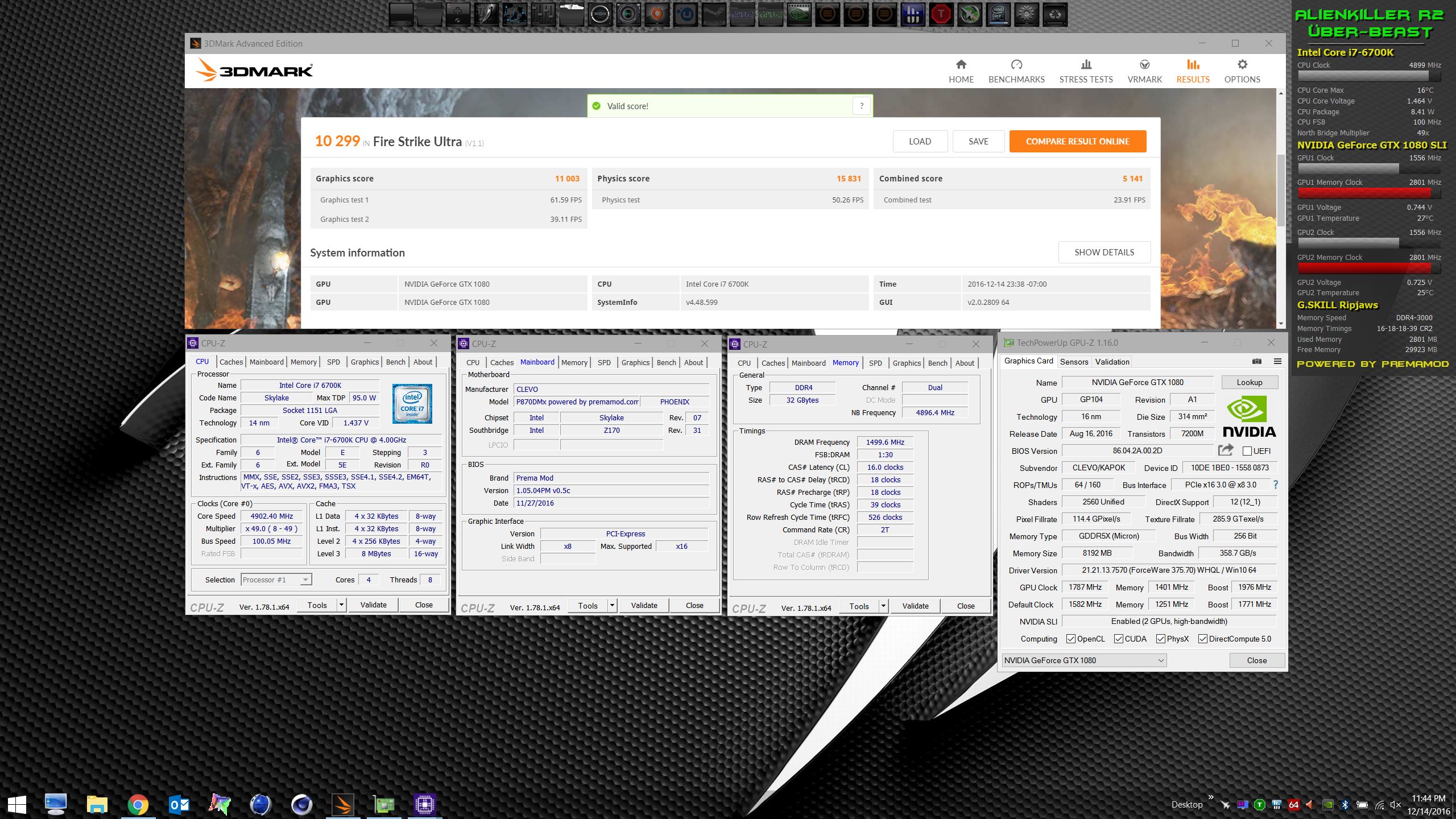Open Processor #1 selection dropdown in CPU-Z
Viewport: 1456px width, 819px height.
(x=276, y=580)
